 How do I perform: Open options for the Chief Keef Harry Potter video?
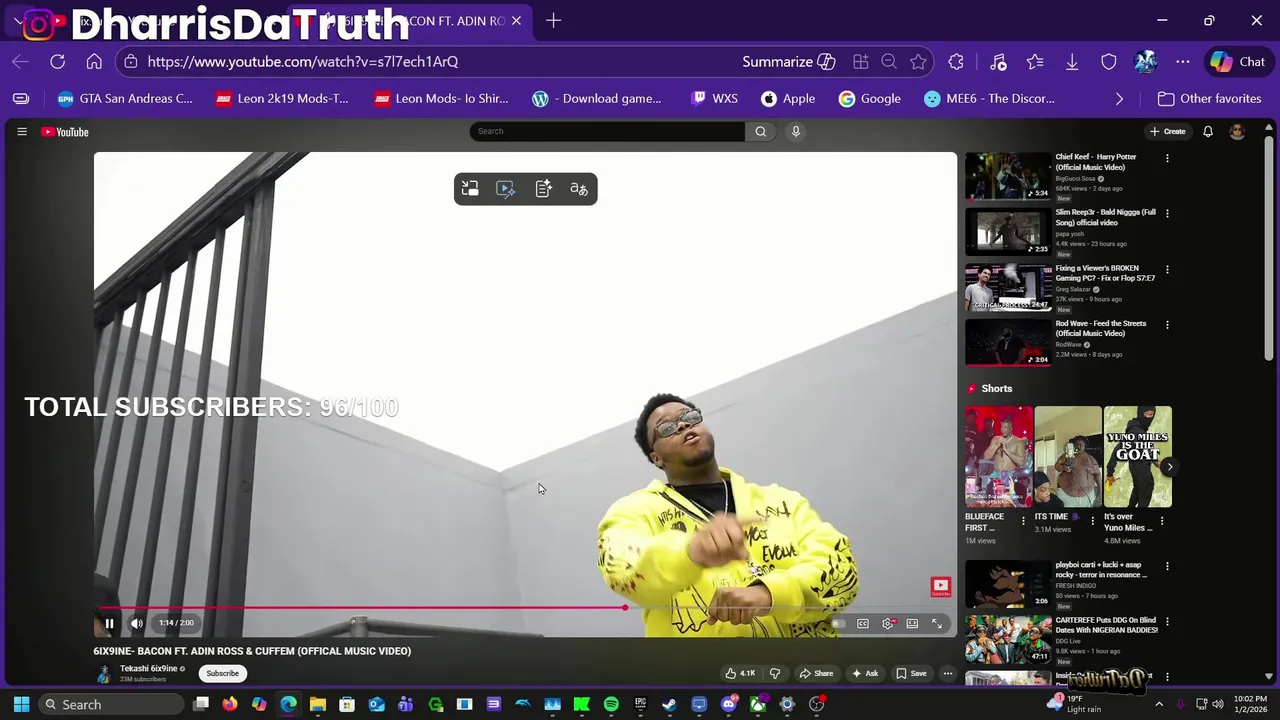click(x=1167, y=158)
